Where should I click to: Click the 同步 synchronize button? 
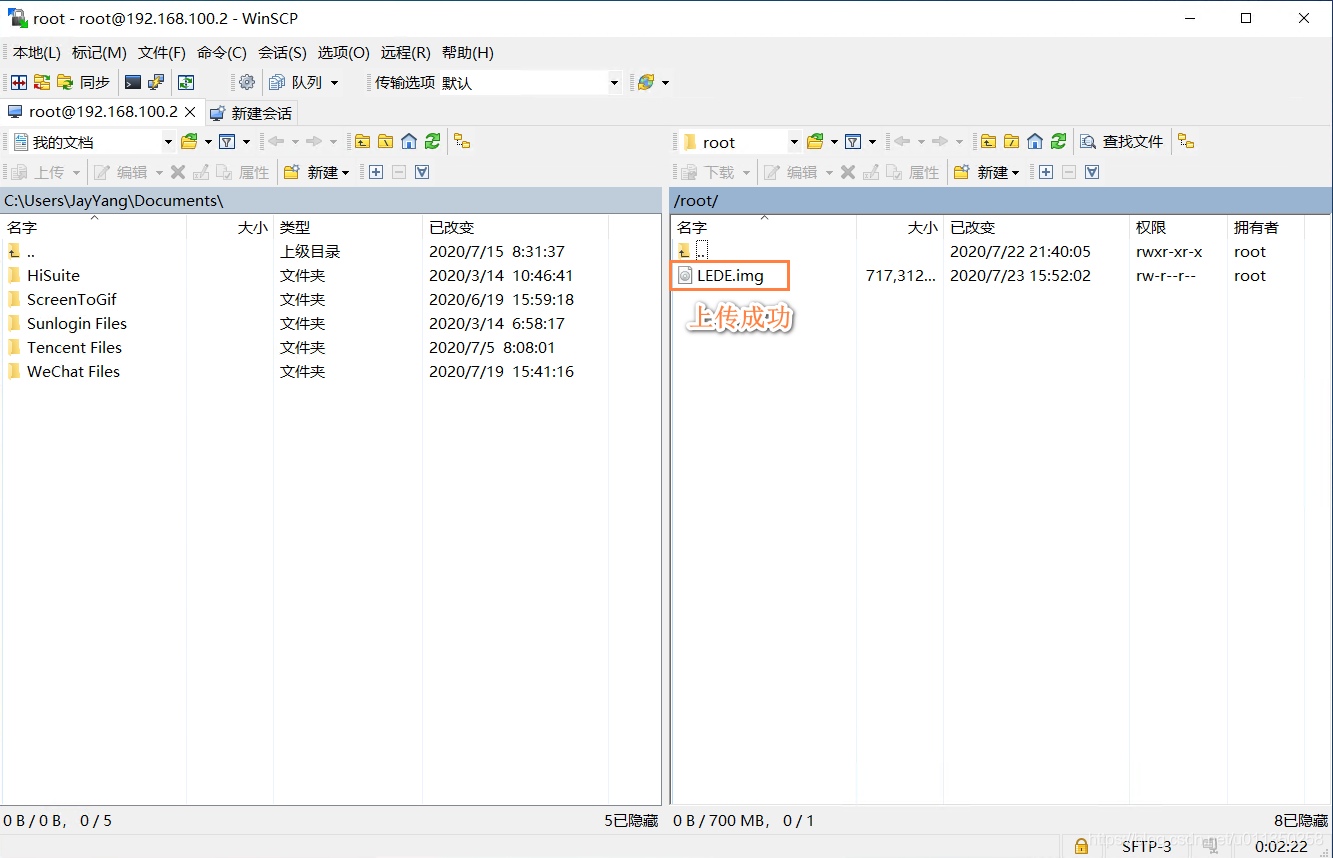point(84,82)
